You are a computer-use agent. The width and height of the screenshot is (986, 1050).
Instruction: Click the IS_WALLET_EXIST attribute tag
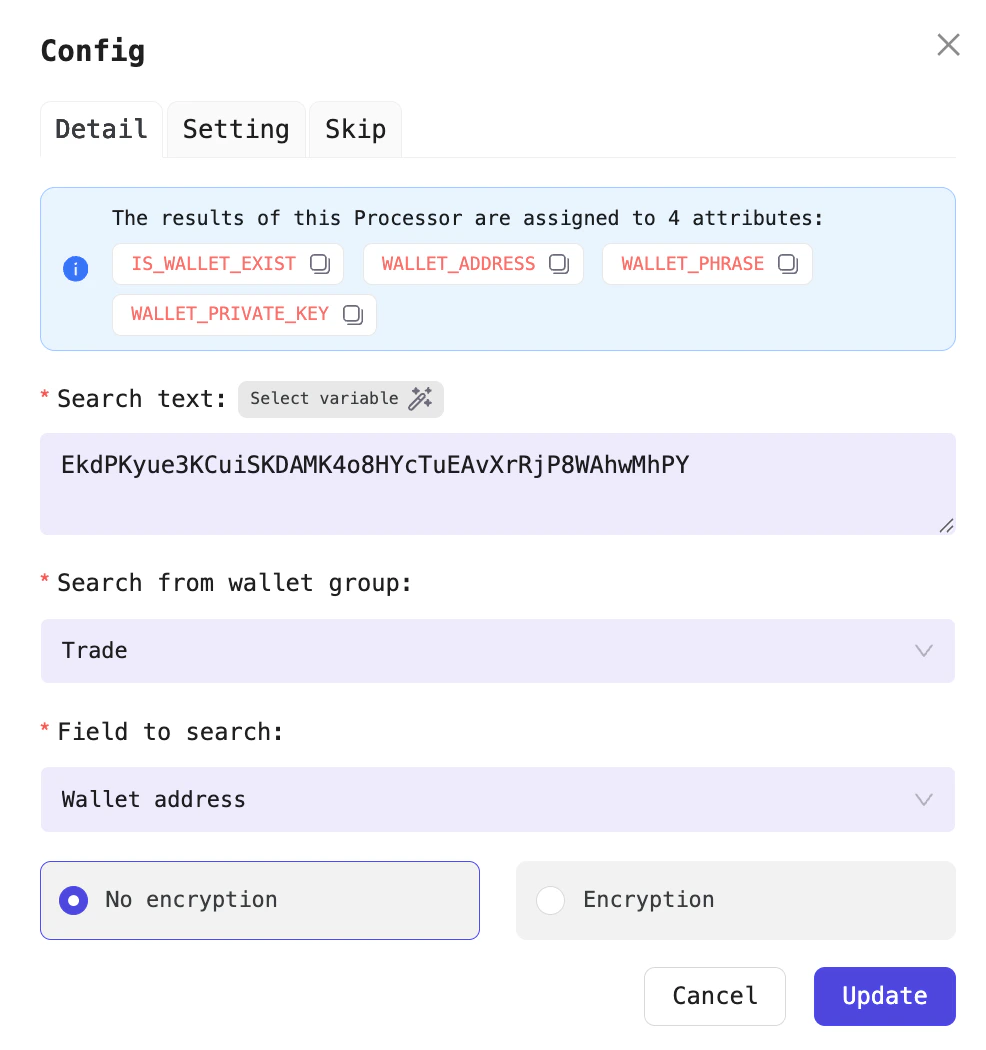tap(213, 263)
